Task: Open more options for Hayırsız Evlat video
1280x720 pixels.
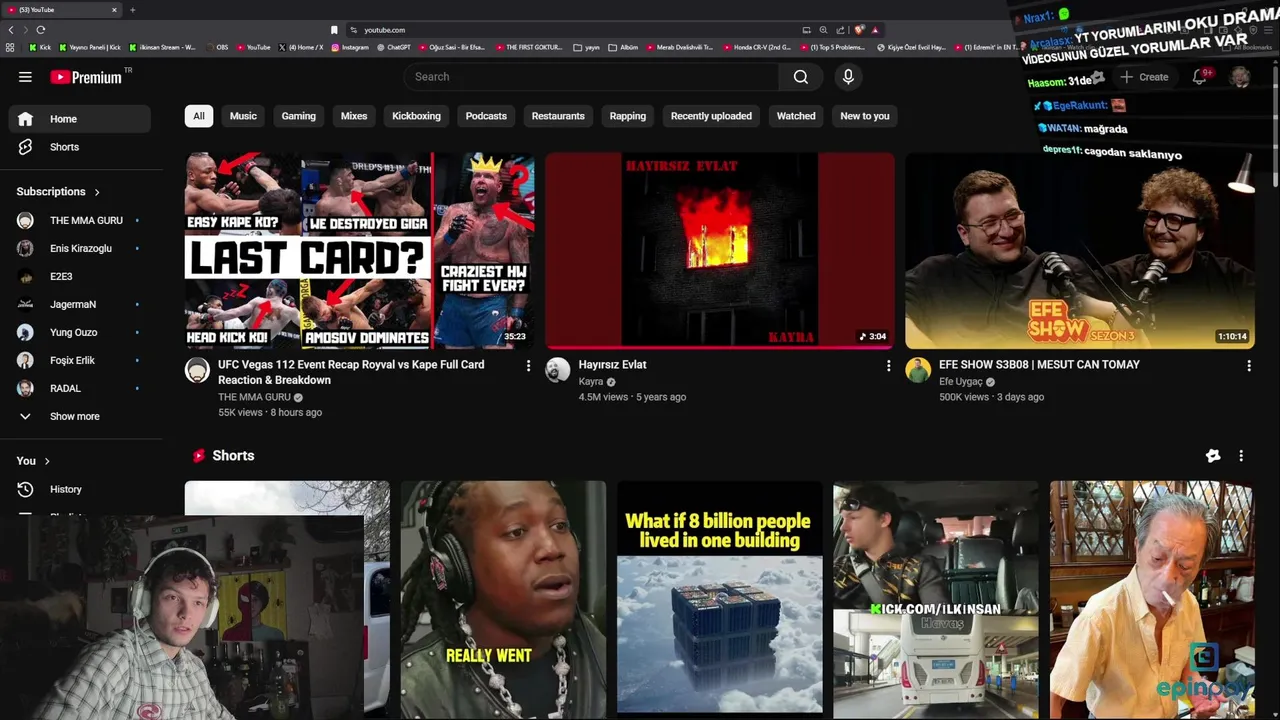Action: 888,366
